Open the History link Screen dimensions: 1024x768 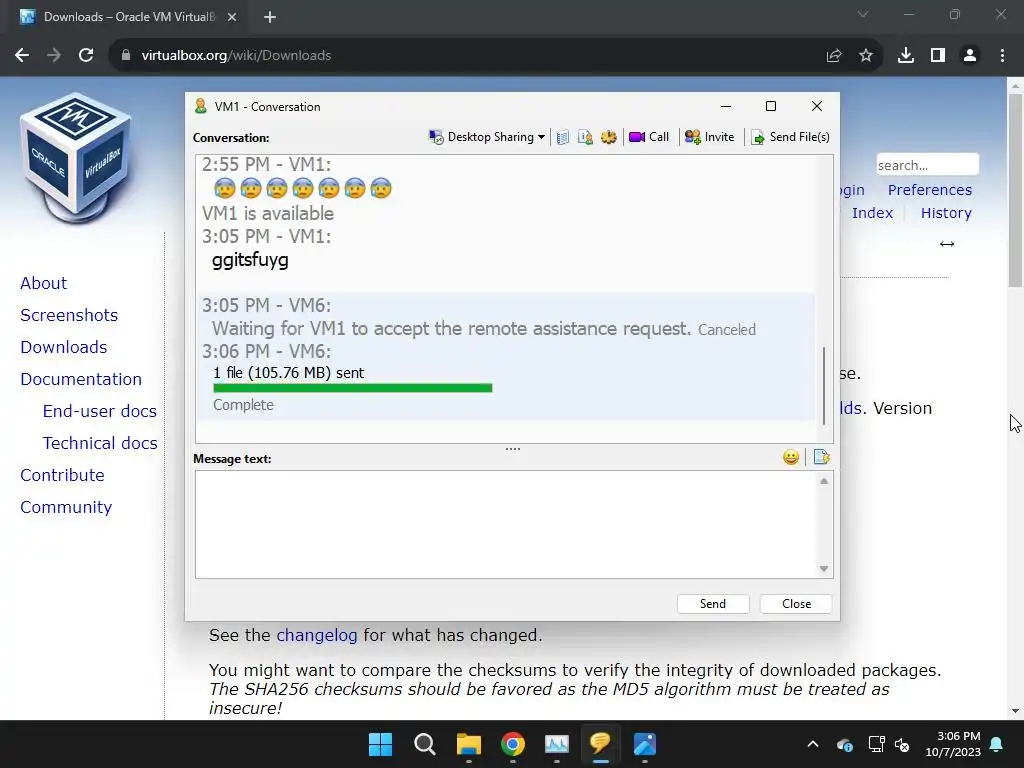[946, 213]
